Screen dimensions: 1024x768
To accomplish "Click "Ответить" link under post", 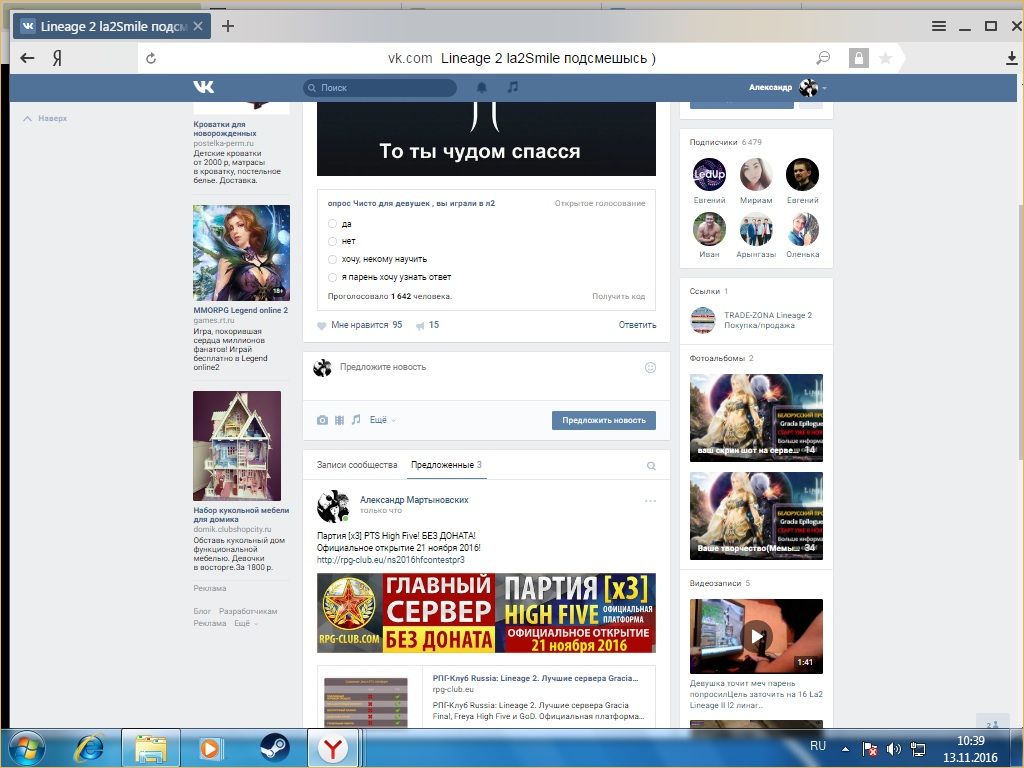I will coord(637,325).
